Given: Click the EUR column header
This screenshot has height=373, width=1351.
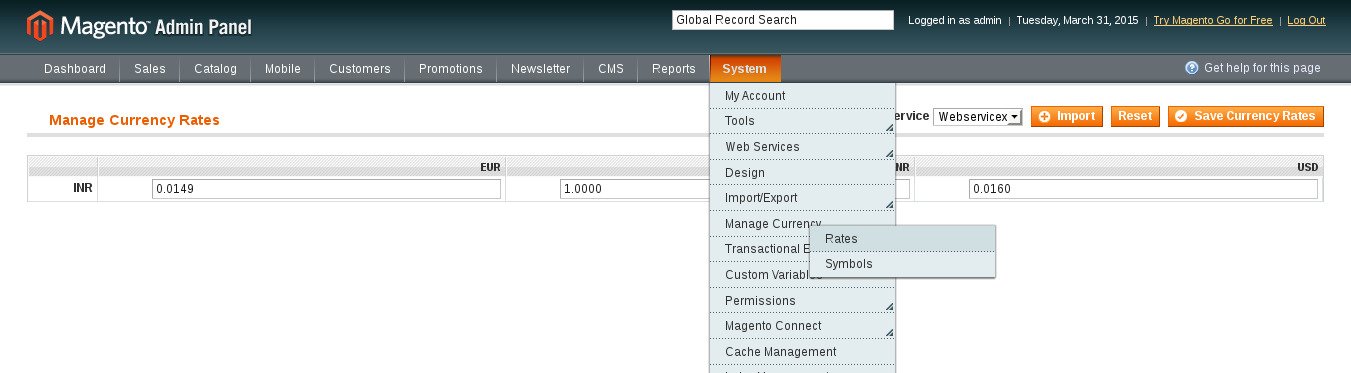Looking at the screenshot, I should 490,167.
